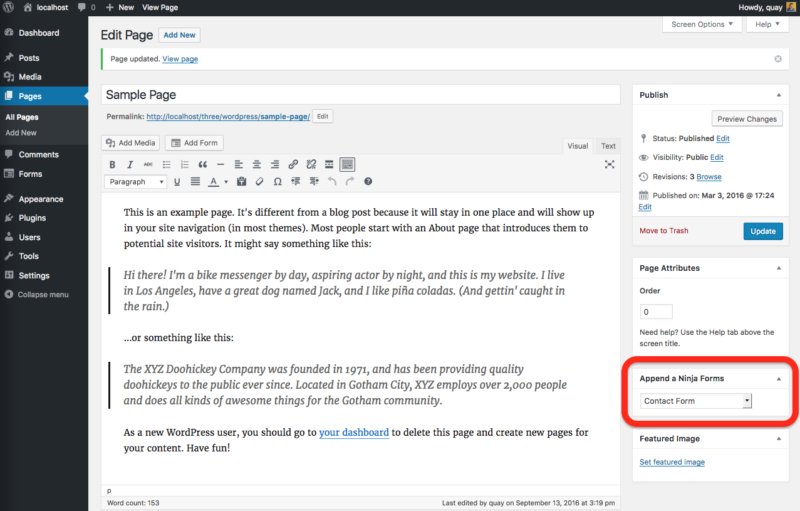The width and height of the screenshot is (800, 511).
Task: Toggle bold formatting in the editor toolbar
Action: tap(113, 164)
